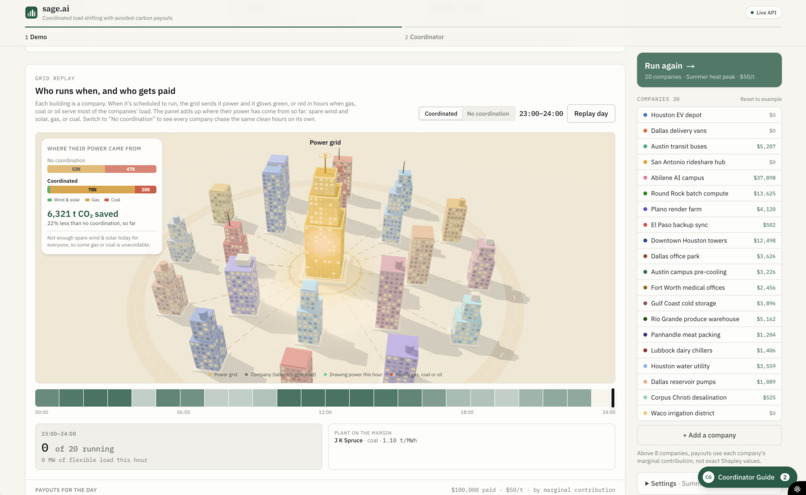
Task: Click the Abilene AI campus $37,898 payout
Action: pyautogui.click(x=764, y=178)
